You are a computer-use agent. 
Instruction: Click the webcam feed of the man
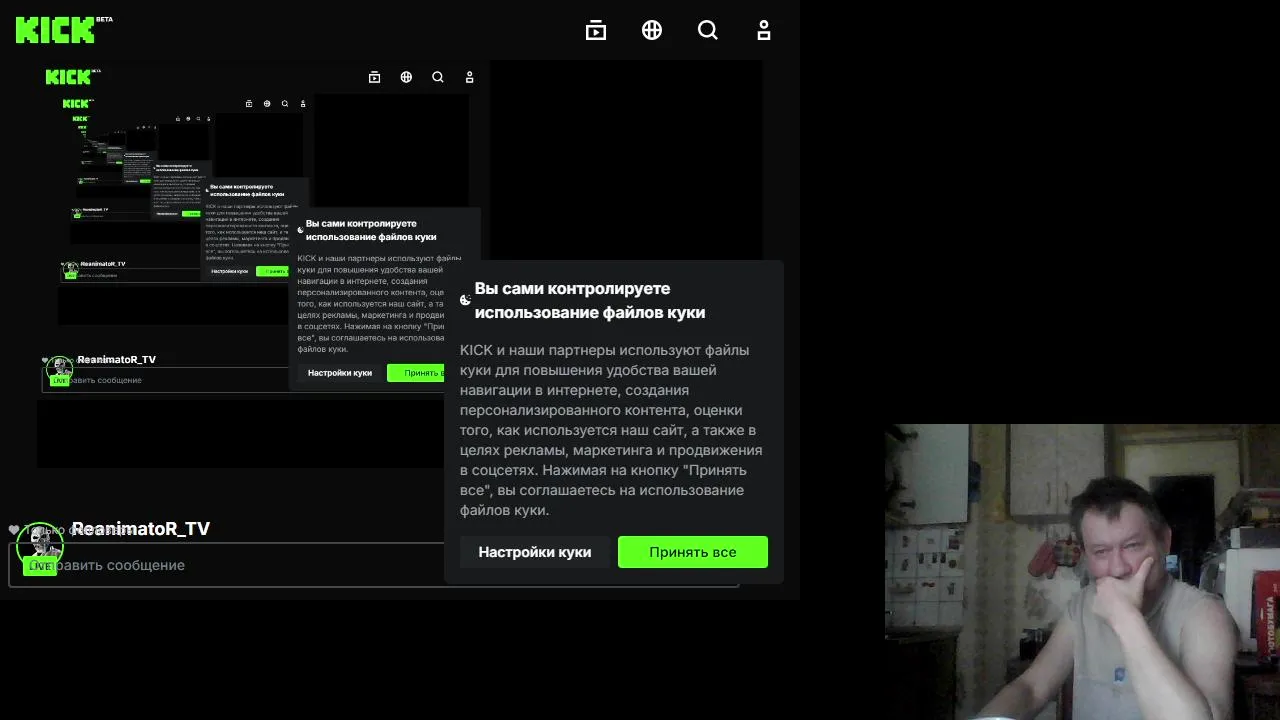coord(1082,572)
